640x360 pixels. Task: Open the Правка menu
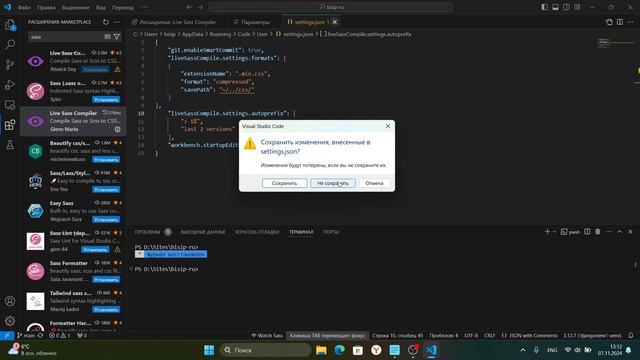click(46, 7)
